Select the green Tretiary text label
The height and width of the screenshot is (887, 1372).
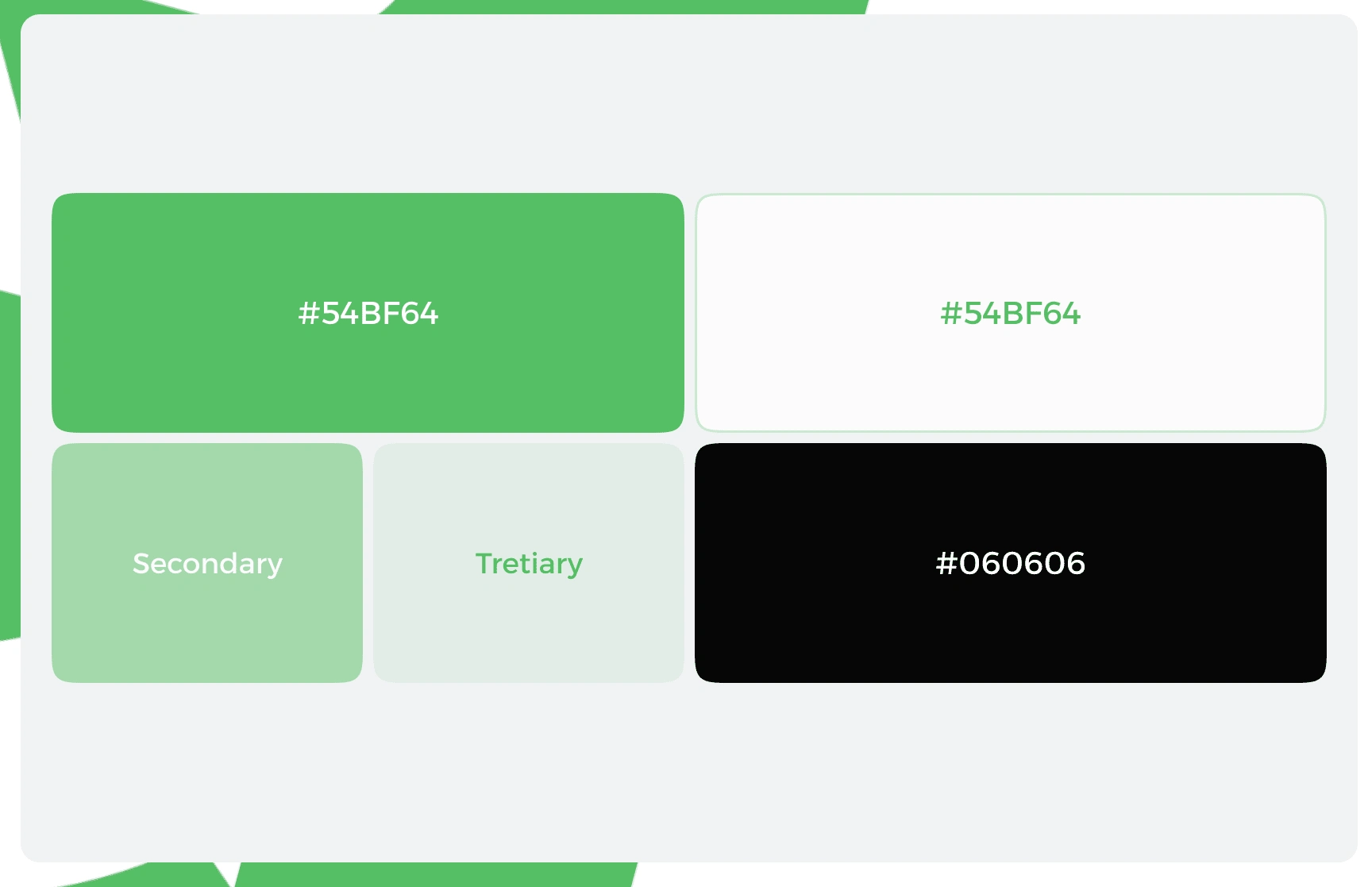pyautogui.click(x=529, y=564)
